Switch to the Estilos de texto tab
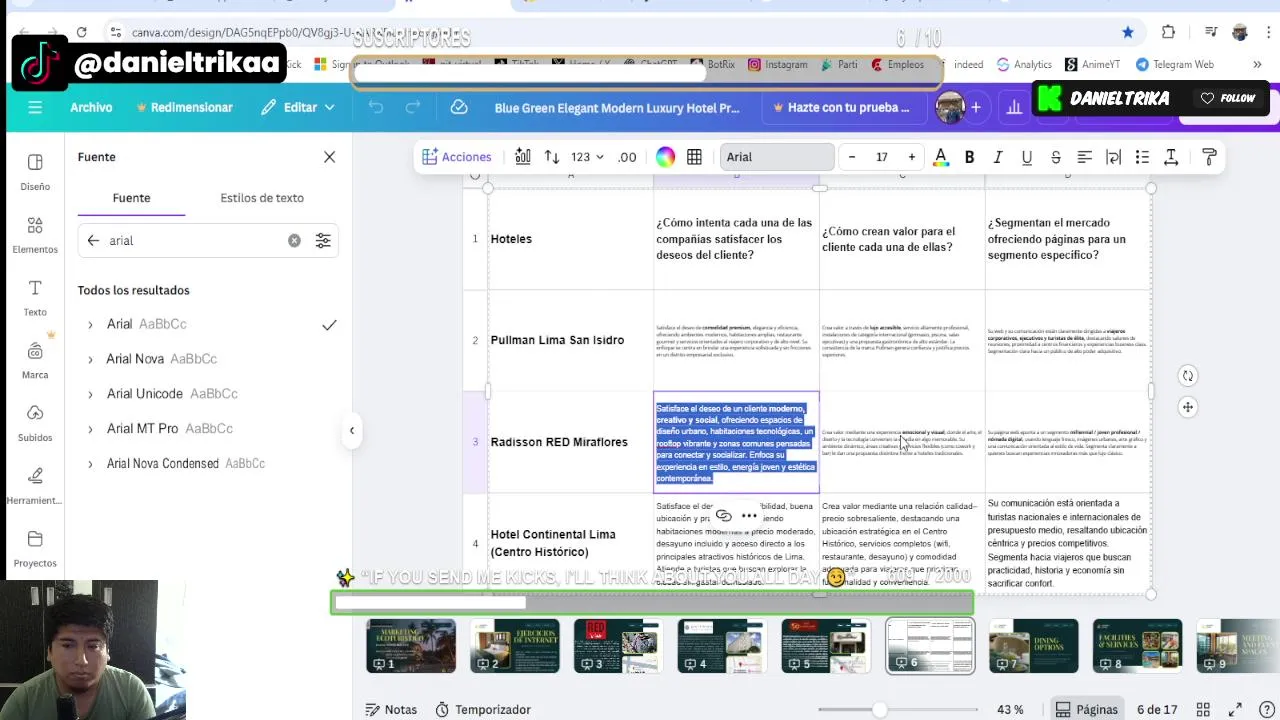Image resolution: width=1280 pixels, height=720 pixels. [x=262, y=198]
